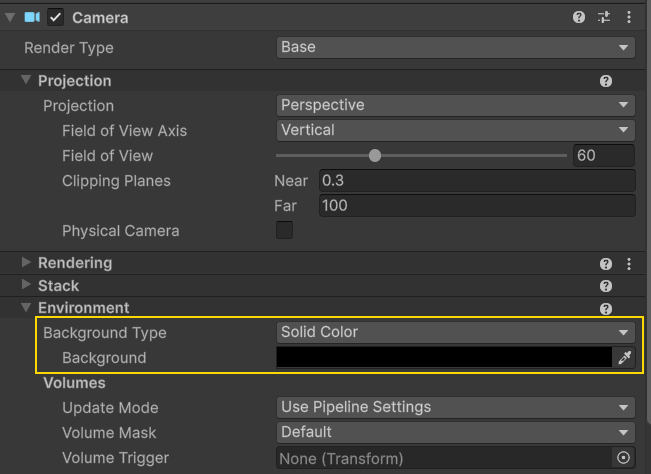Click the Rendering section help icon
The image size is (651, 474).
(606, 264)
